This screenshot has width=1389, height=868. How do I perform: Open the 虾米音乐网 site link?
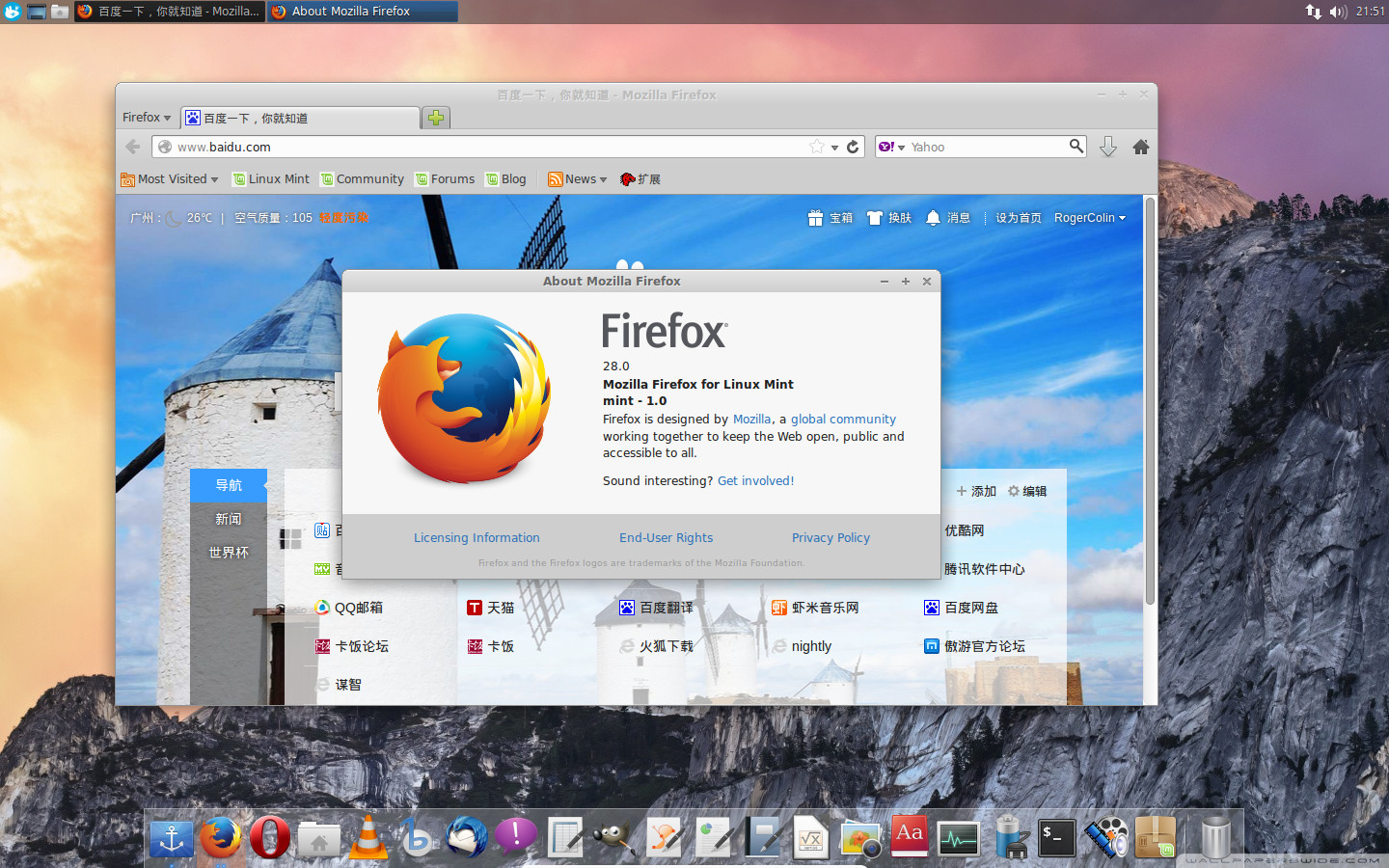(815, 608)
